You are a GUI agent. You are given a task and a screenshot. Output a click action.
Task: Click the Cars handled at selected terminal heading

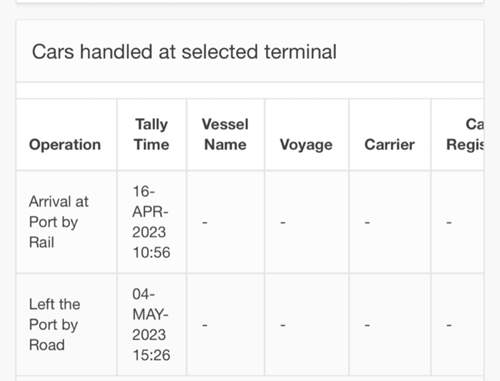[184, 52]
